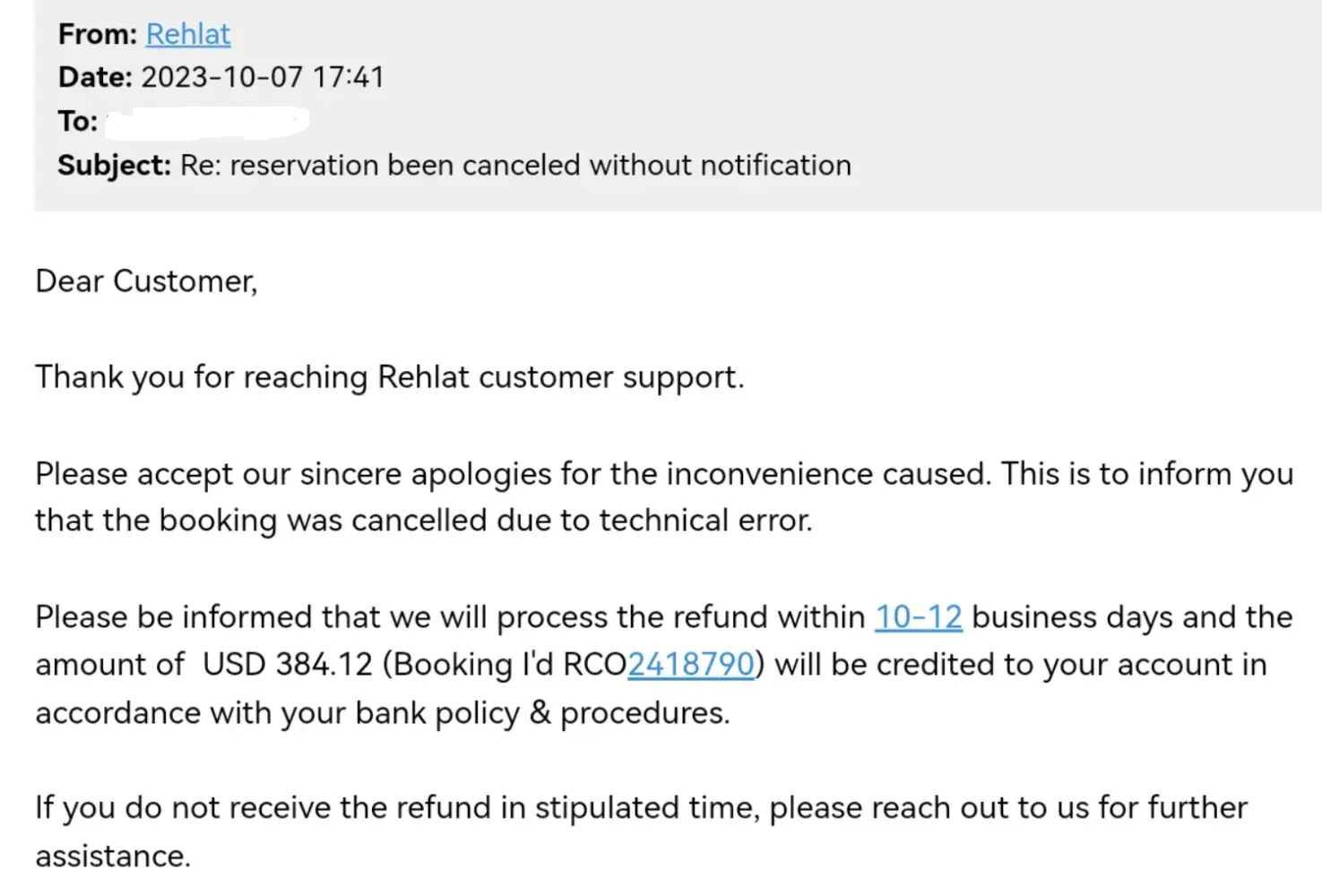Click the email subject line text
The image size is (1322, 896).
[515, 165]
